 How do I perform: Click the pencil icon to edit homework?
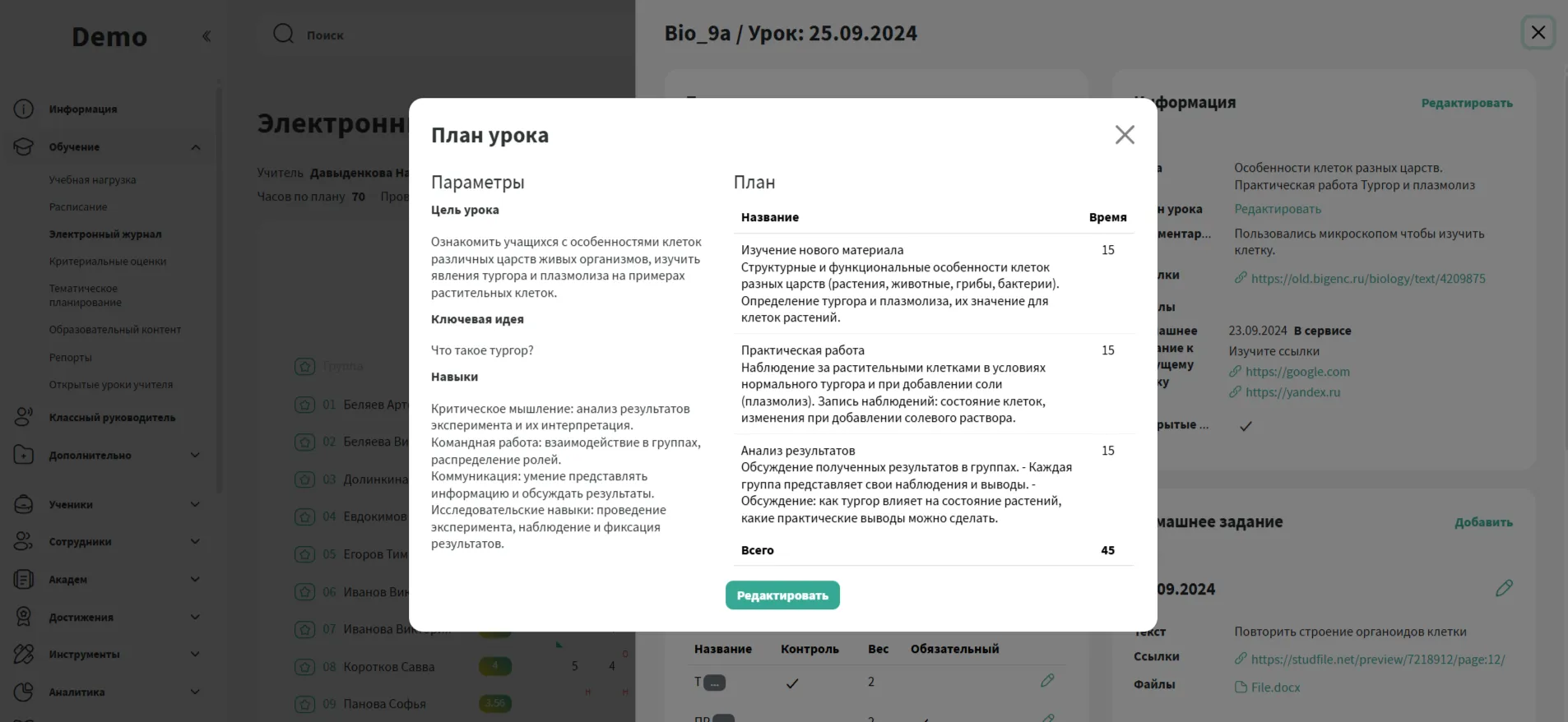1504,589
